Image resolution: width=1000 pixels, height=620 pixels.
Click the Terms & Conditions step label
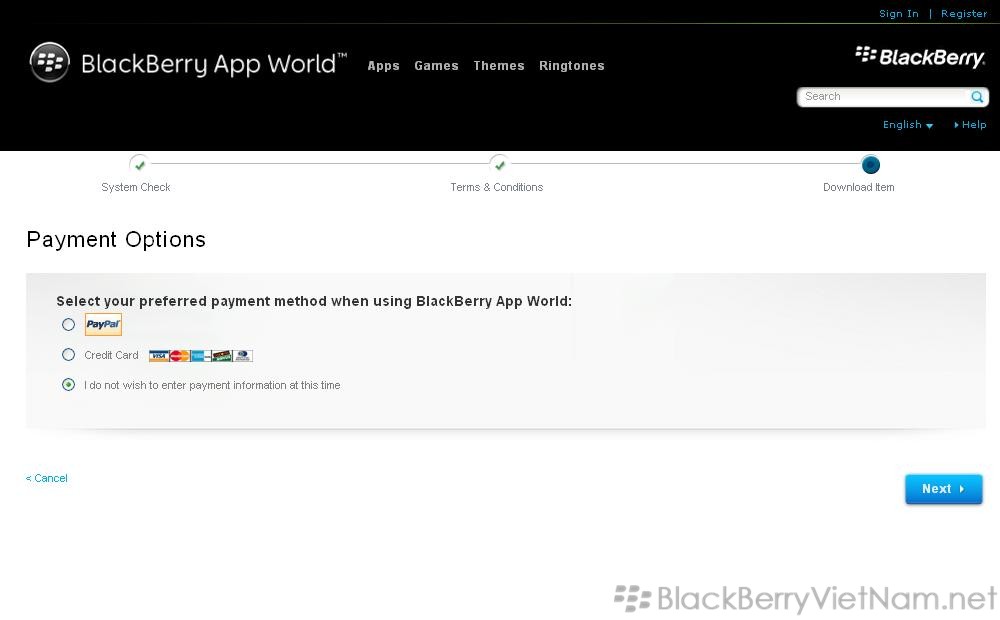496,187
